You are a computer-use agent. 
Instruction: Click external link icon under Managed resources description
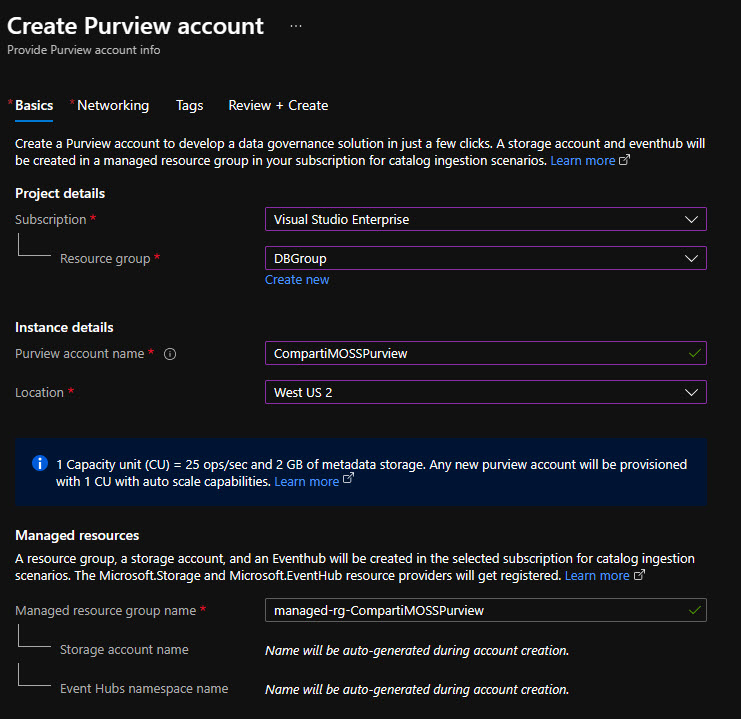click(639, 575)
